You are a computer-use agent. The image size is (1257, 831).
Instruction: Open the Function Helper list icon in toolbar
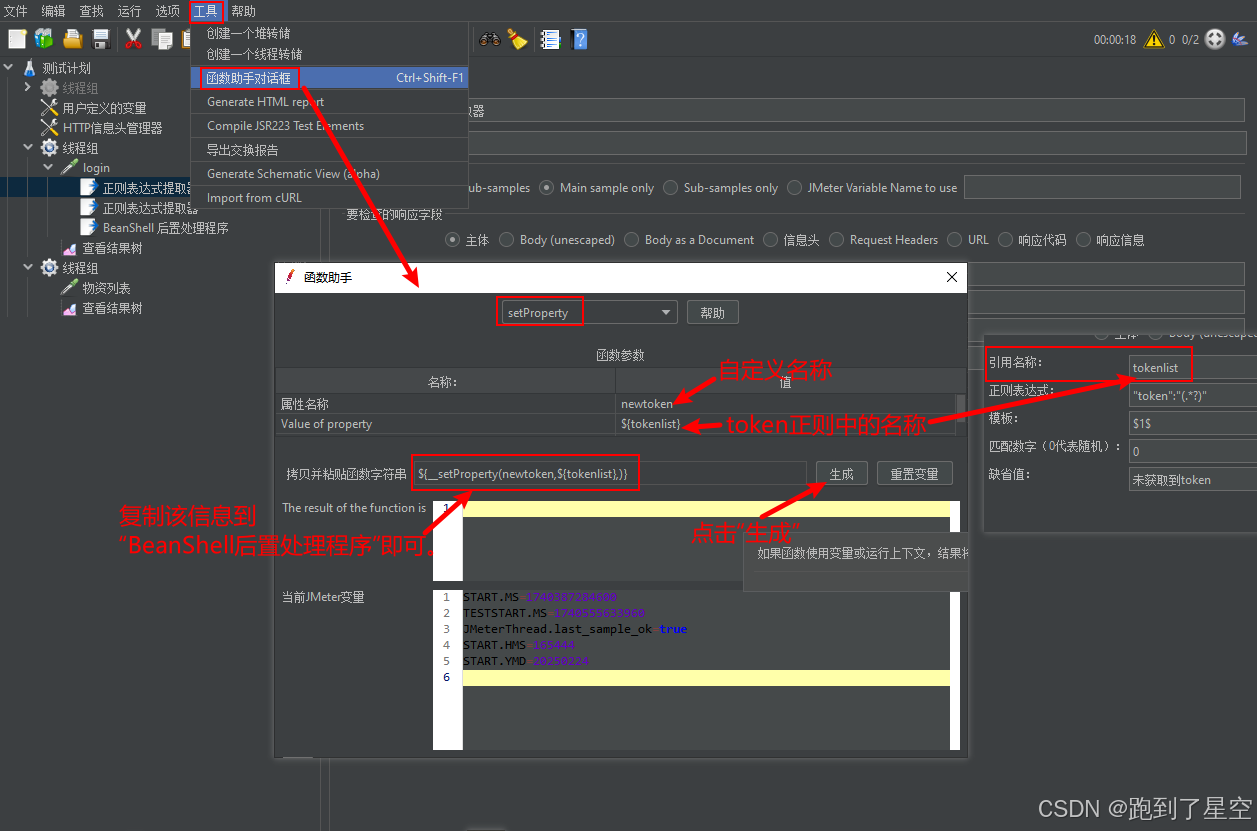[x=550, y=39]
